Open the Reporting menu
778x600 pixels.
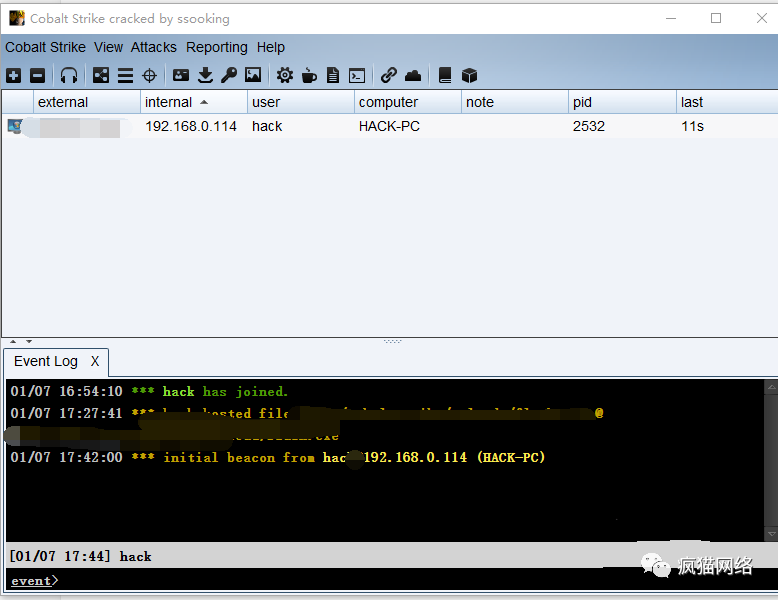point(216,47)
